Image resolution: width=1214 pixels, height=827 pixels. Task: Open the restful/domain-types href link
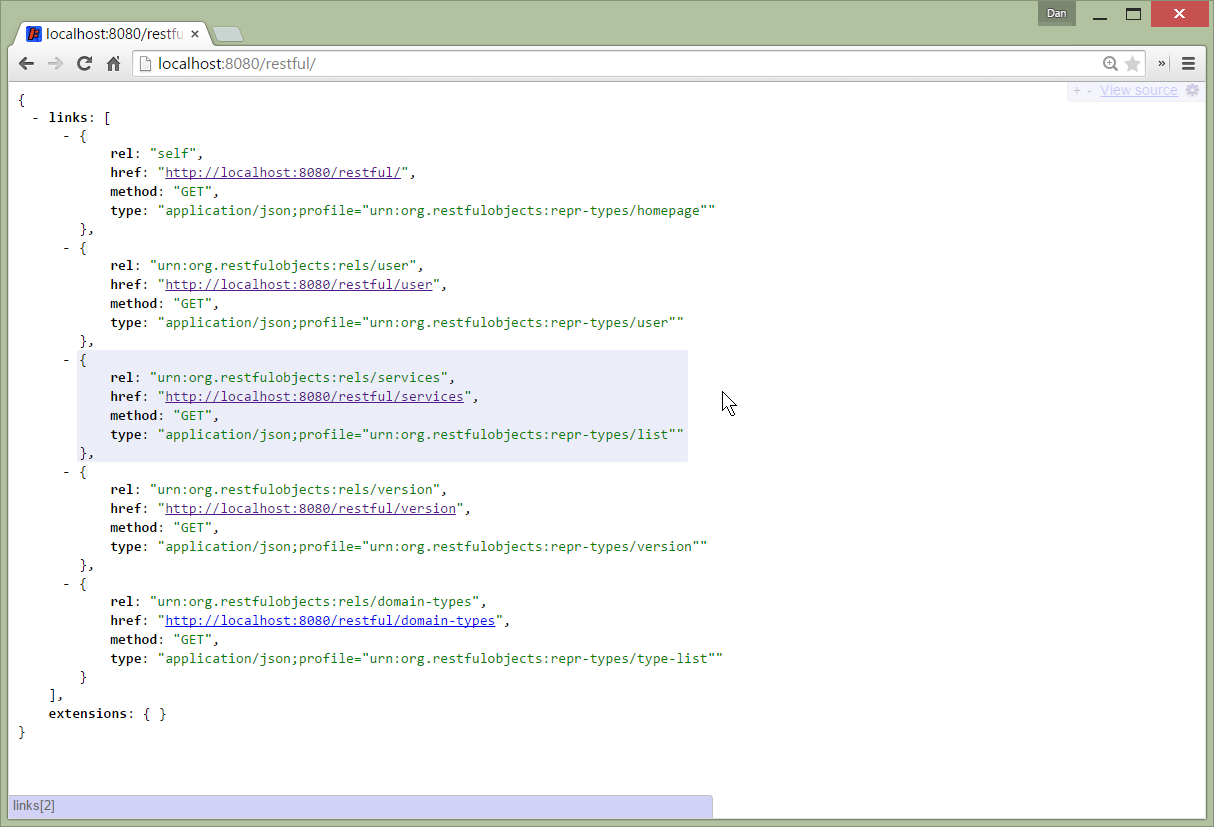(x=330, y=621)
